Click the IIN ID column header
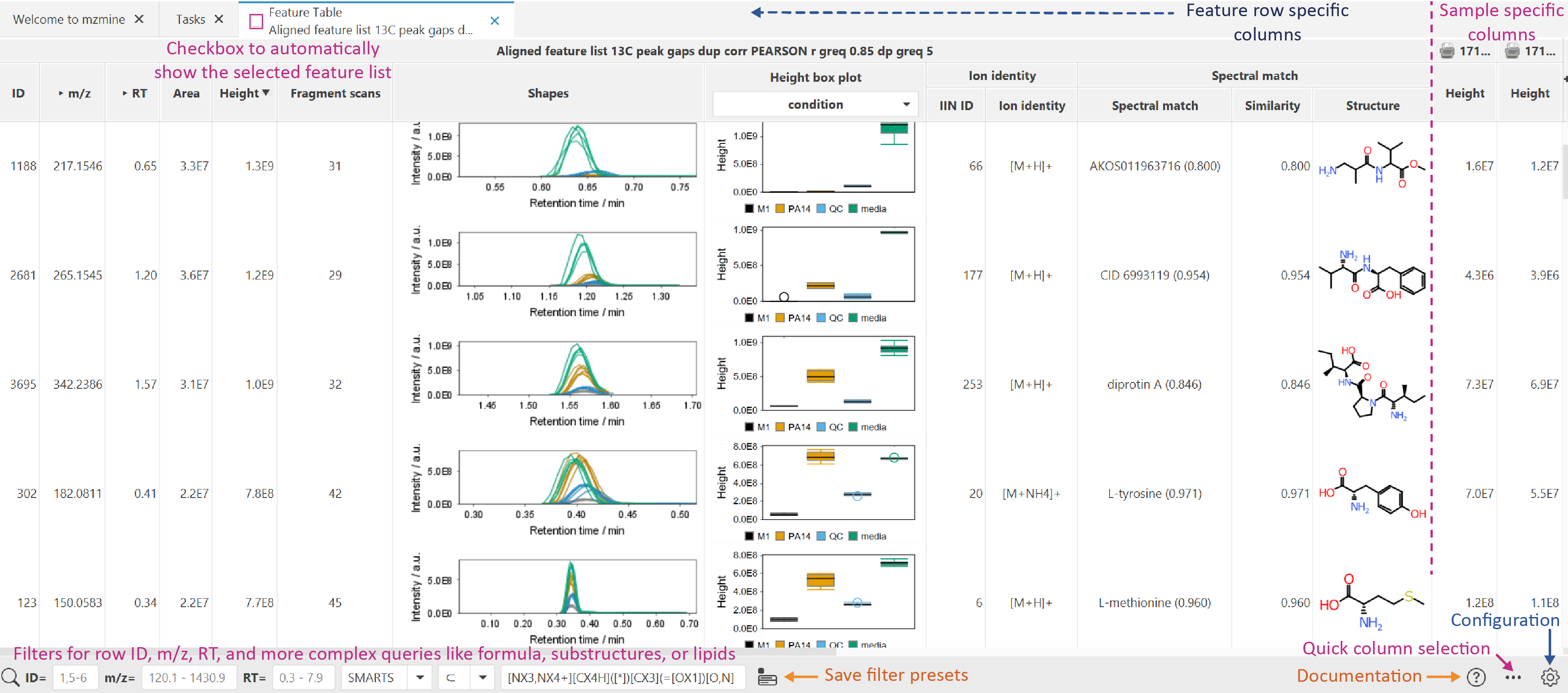The height and width of the screenshot is (693, 1568). (x=955, y=105)
